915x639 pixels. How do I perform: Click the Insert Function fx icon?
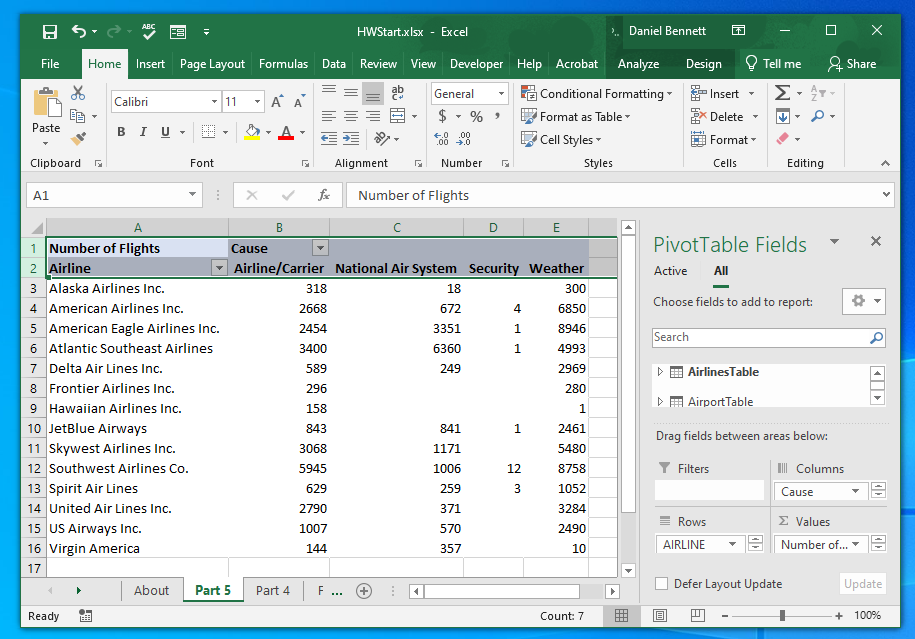click(x=324, y=196)
